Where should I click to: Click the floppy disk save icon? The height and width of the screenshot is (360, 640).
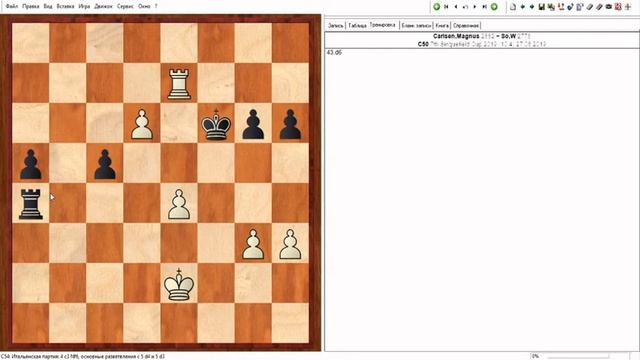tap(542, 7)
